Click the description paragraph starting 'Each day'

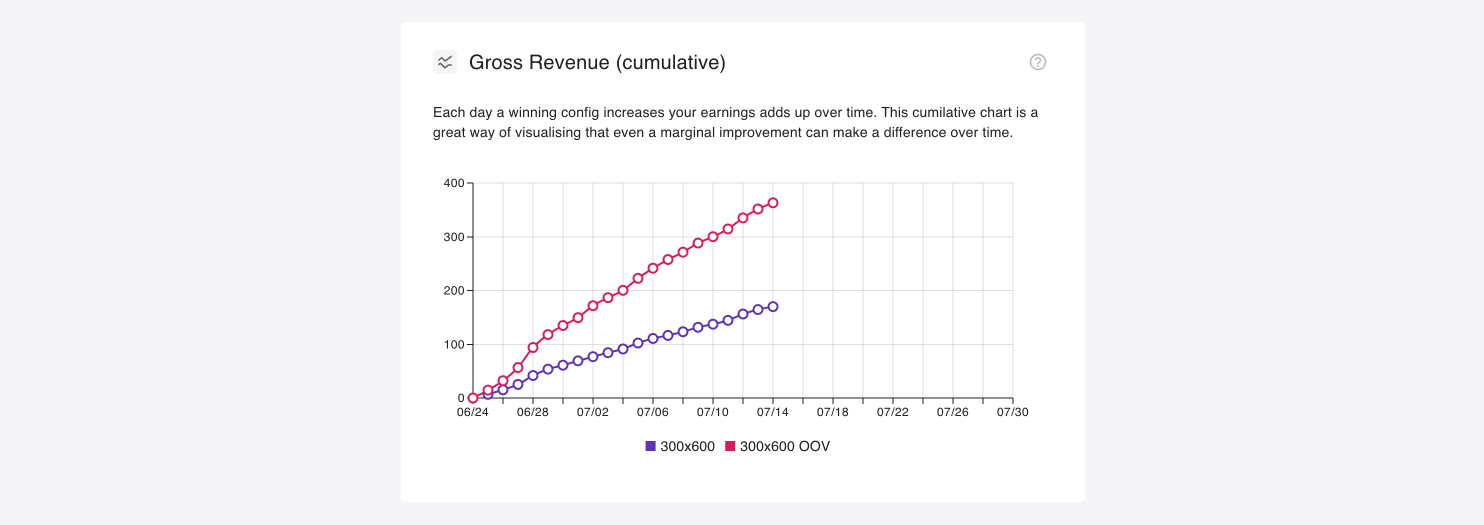click(736, 122)
